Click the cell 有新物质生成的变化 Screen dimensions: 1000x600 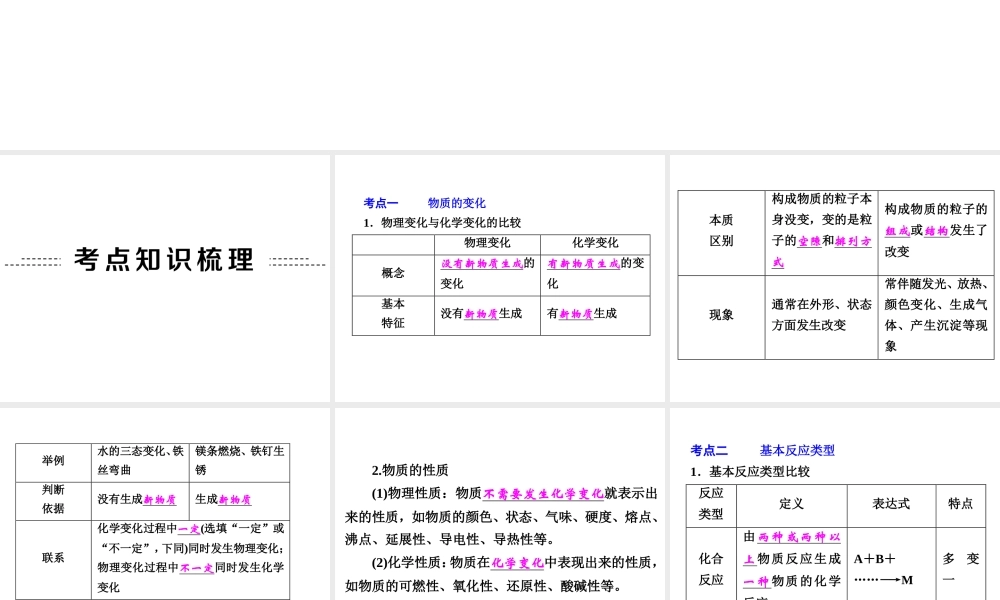[595, 274]
